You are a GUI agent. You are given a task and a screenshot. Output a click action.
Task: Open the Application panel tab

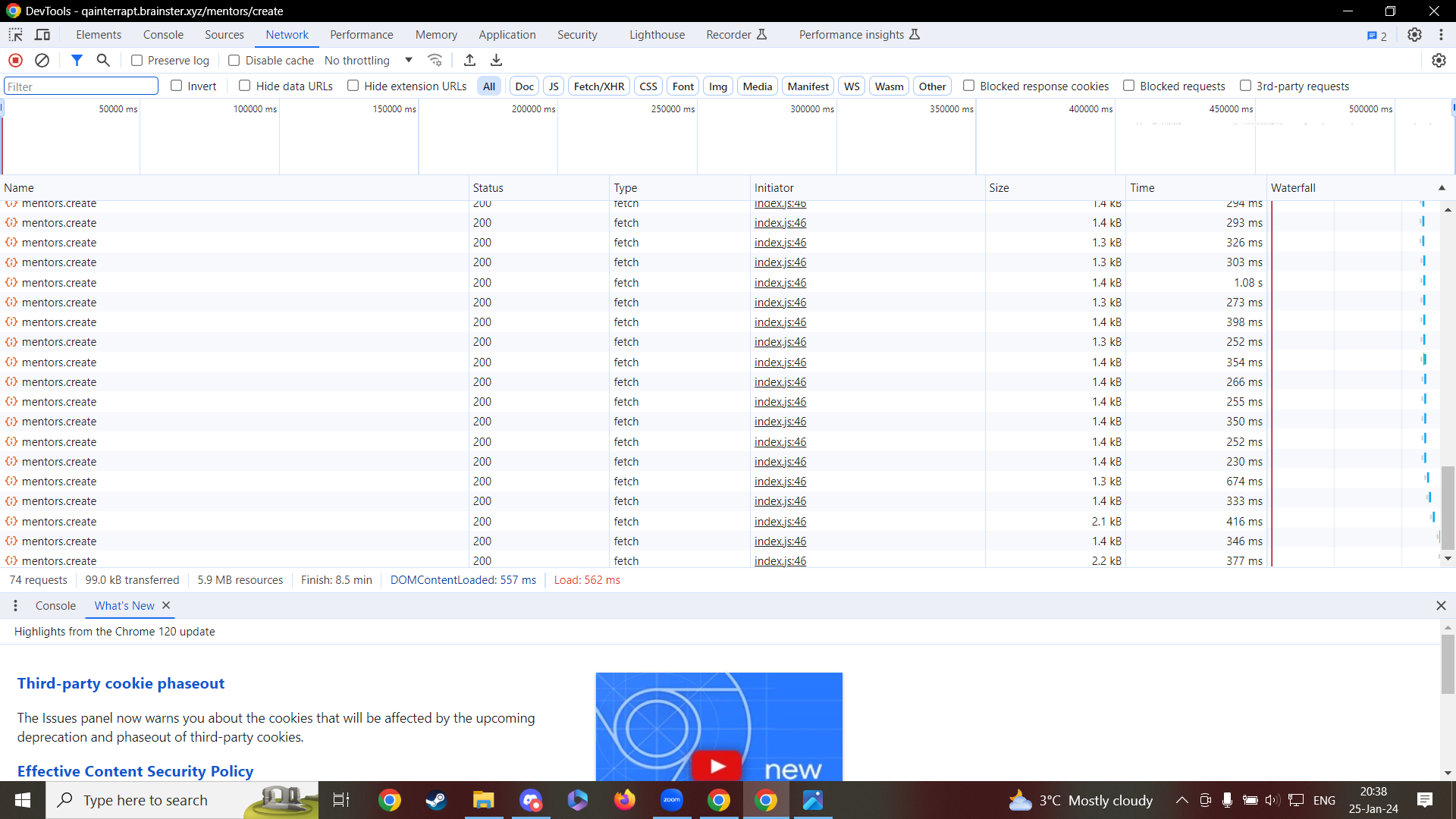(507, 35)
